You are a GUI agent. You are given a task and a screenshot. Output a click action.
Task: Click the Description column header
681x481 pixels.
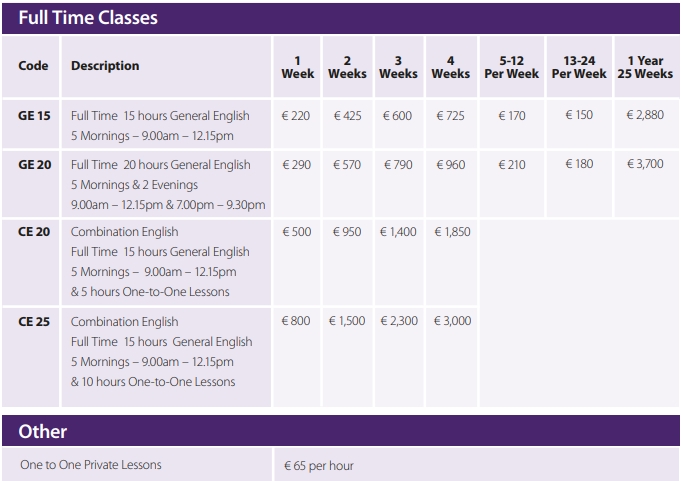(105, 66)
